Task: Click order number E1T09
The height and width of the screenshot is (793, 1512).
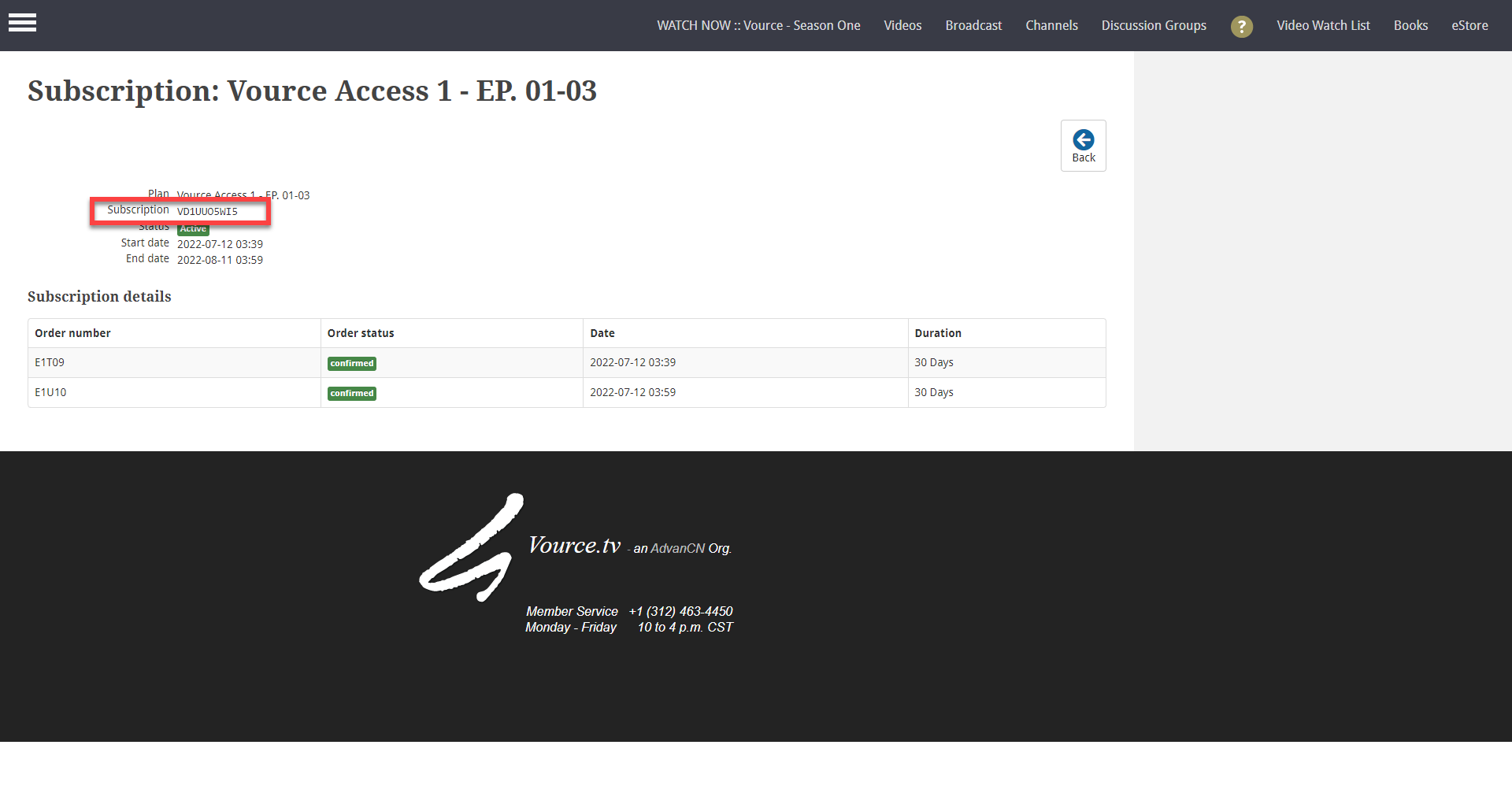Action: pos(50,362)
